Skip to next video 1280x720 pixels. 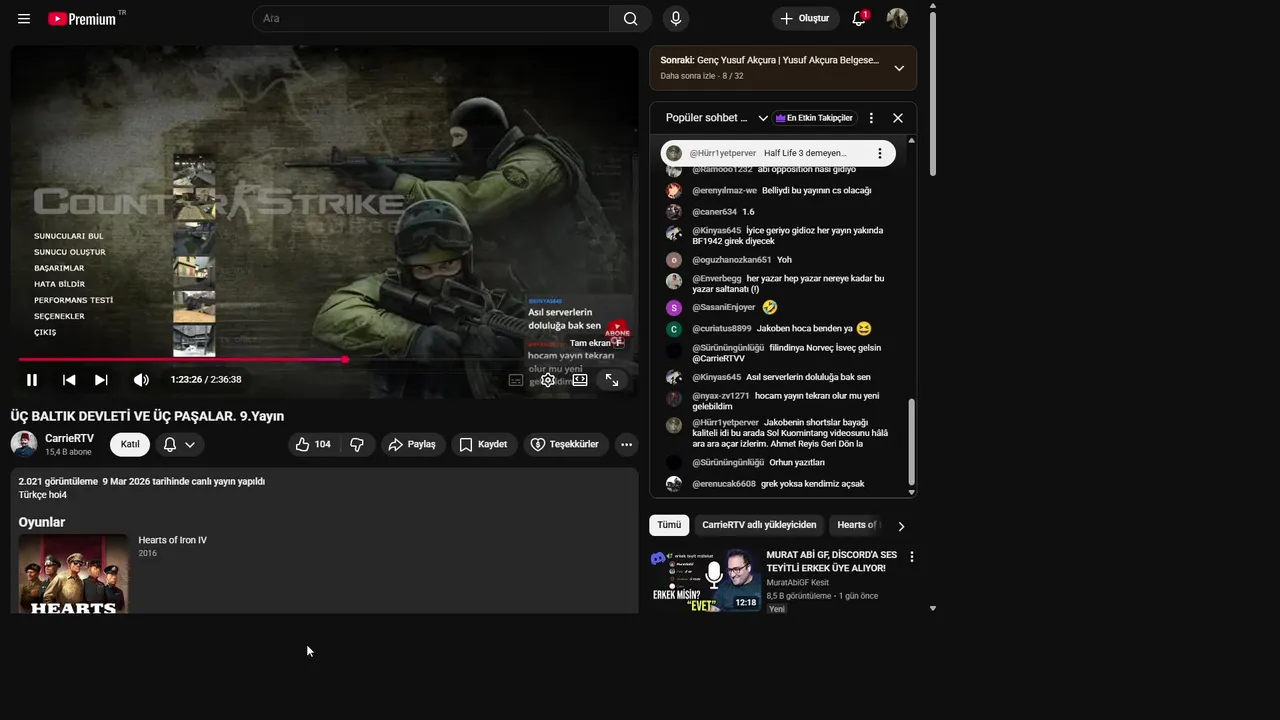pyautogui.click(x=101, y=380)
